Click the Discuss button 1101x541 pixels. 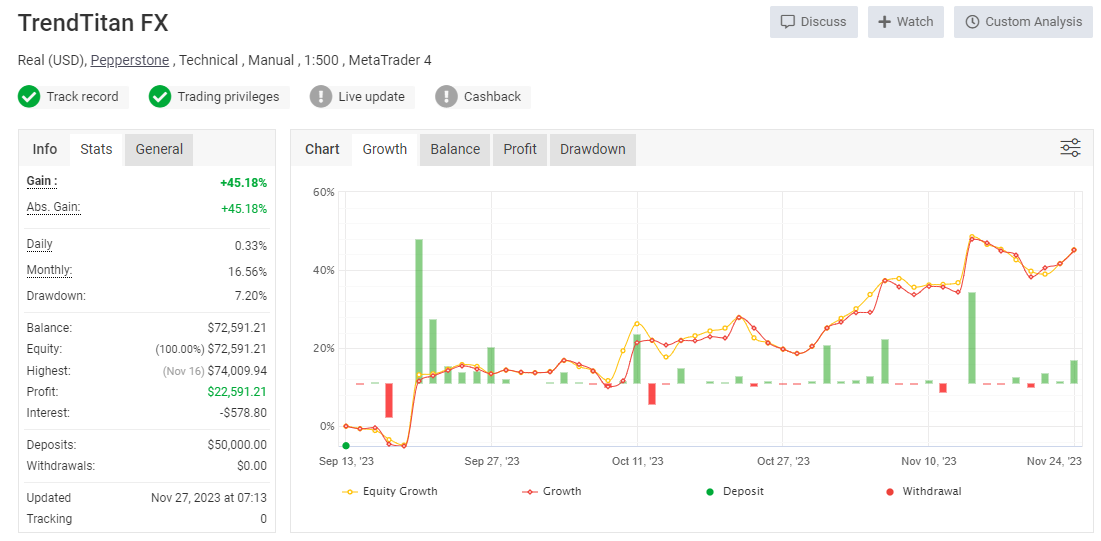(x=814, y=22)
